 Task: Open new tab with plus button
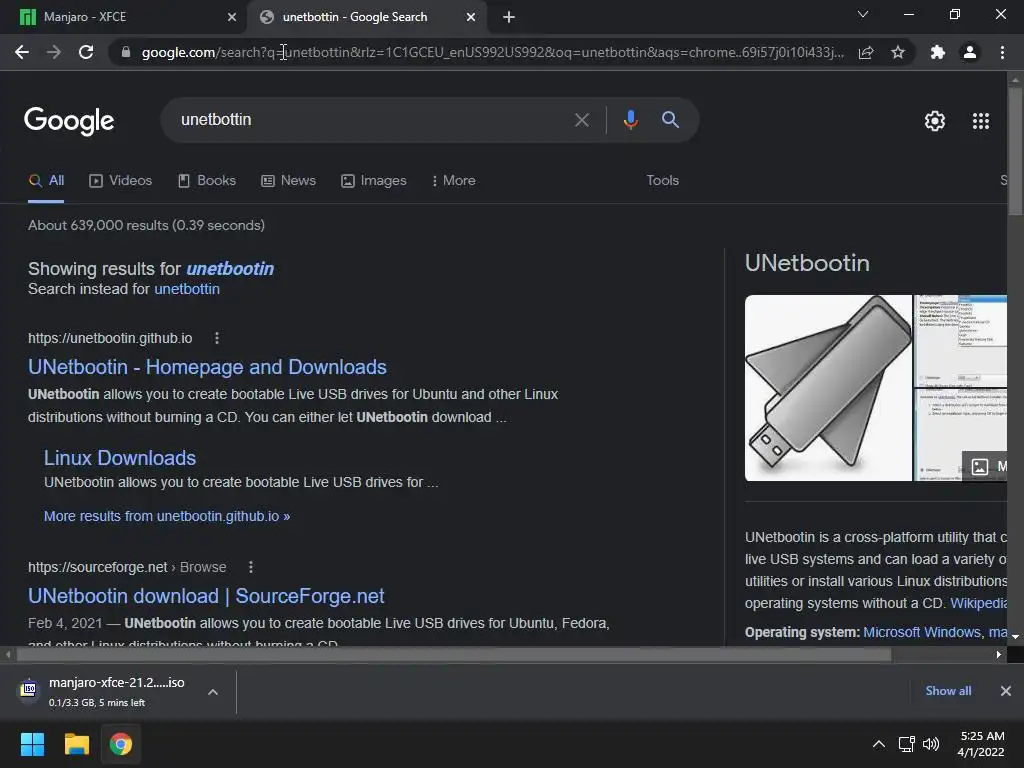pos(509,17)
